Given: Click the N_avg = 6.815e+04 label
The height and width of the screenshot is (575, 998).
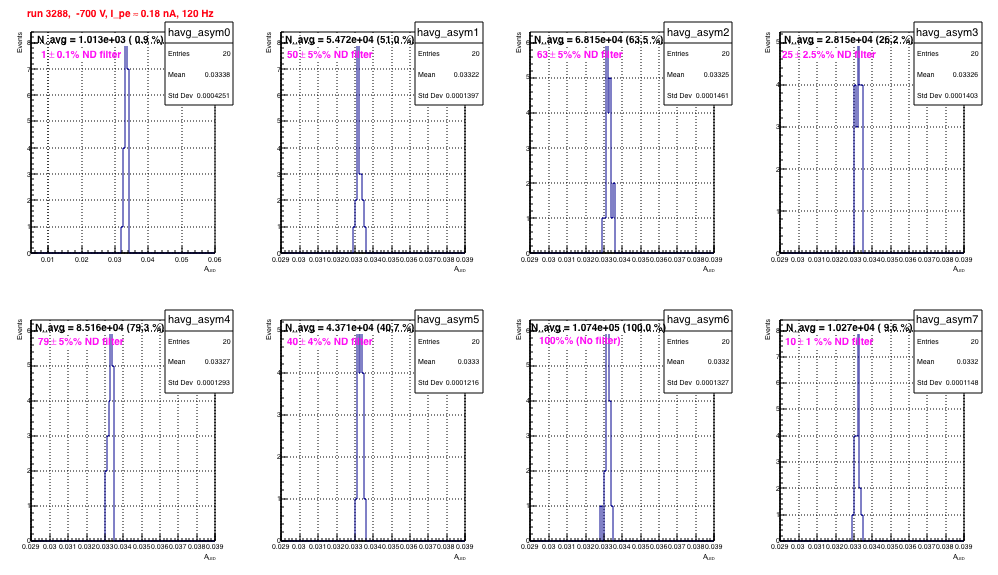Looking at the screenshot, I should [598, 40].
